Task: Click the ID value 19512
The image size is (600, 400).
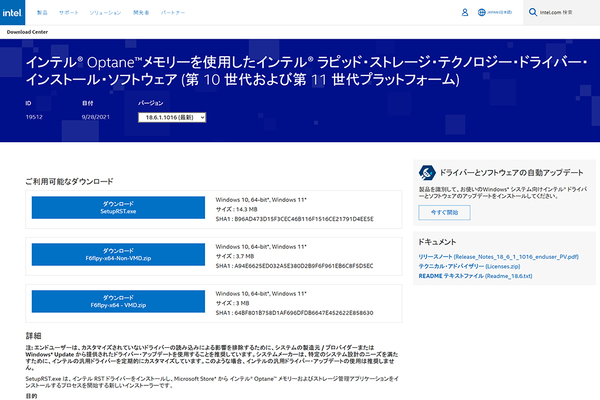Action: pyautogui.click(x=34, y=117)
